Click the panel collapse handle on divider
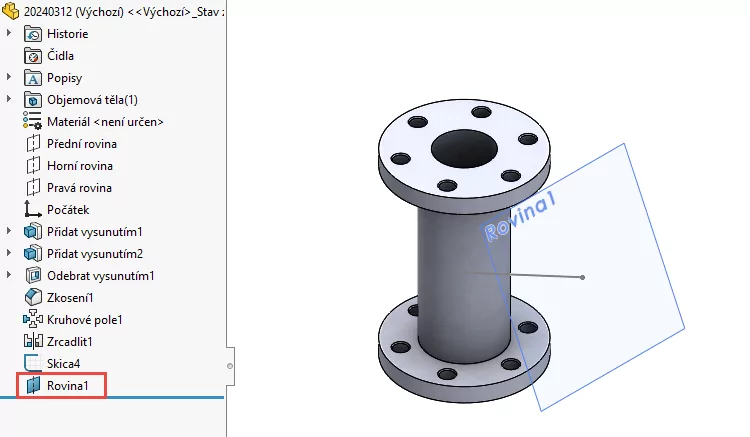This screenshot has height=437, width=750. coord(230,365)
